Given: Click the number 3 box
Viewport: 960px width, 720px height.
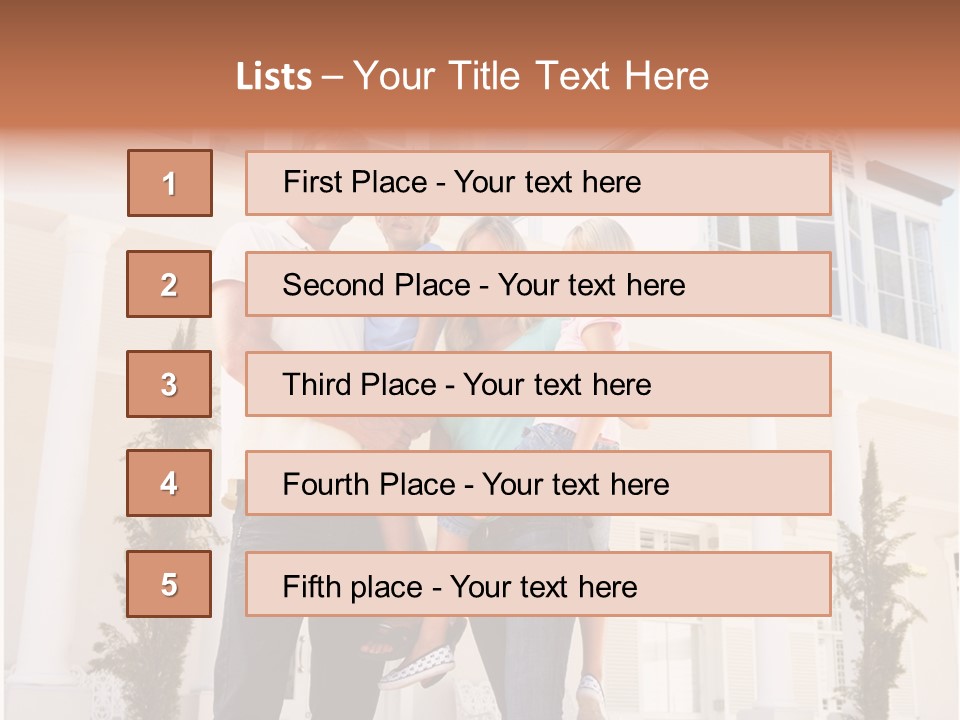Looking at the screenshot, I should [x=169, y=384].
